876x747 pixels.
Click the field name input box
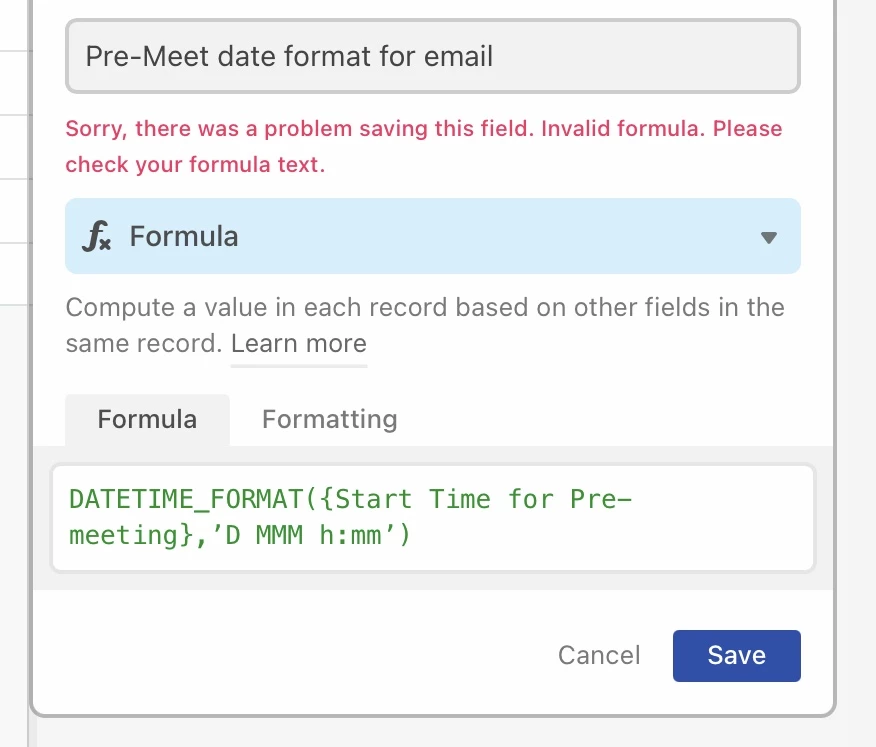tap(433, 56)
